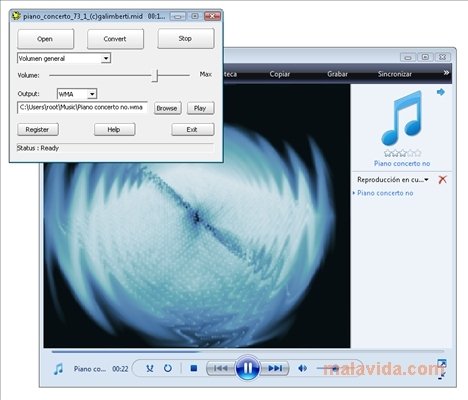Open the Volumen general dropdown
This screenshot has height=400, width=468.
(x=106, y=58)
